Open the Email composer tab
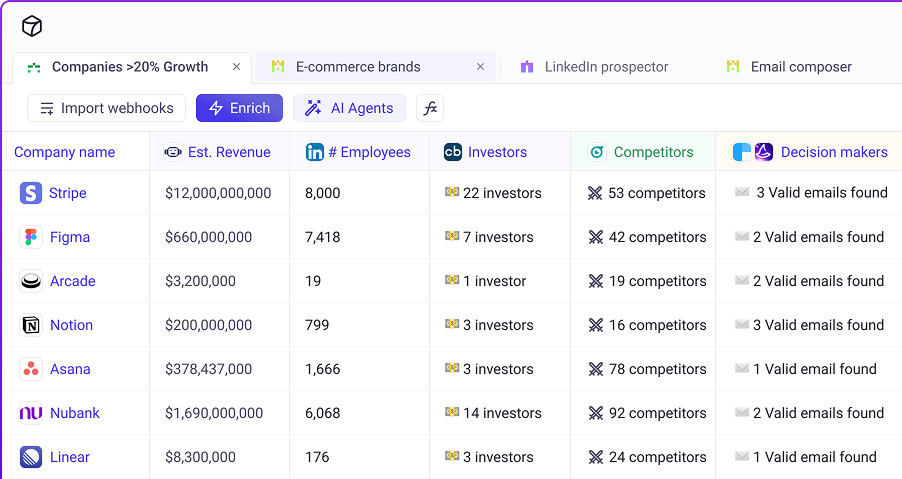Image resolution: width=902 pixels, height=479 pixels. 790,67
